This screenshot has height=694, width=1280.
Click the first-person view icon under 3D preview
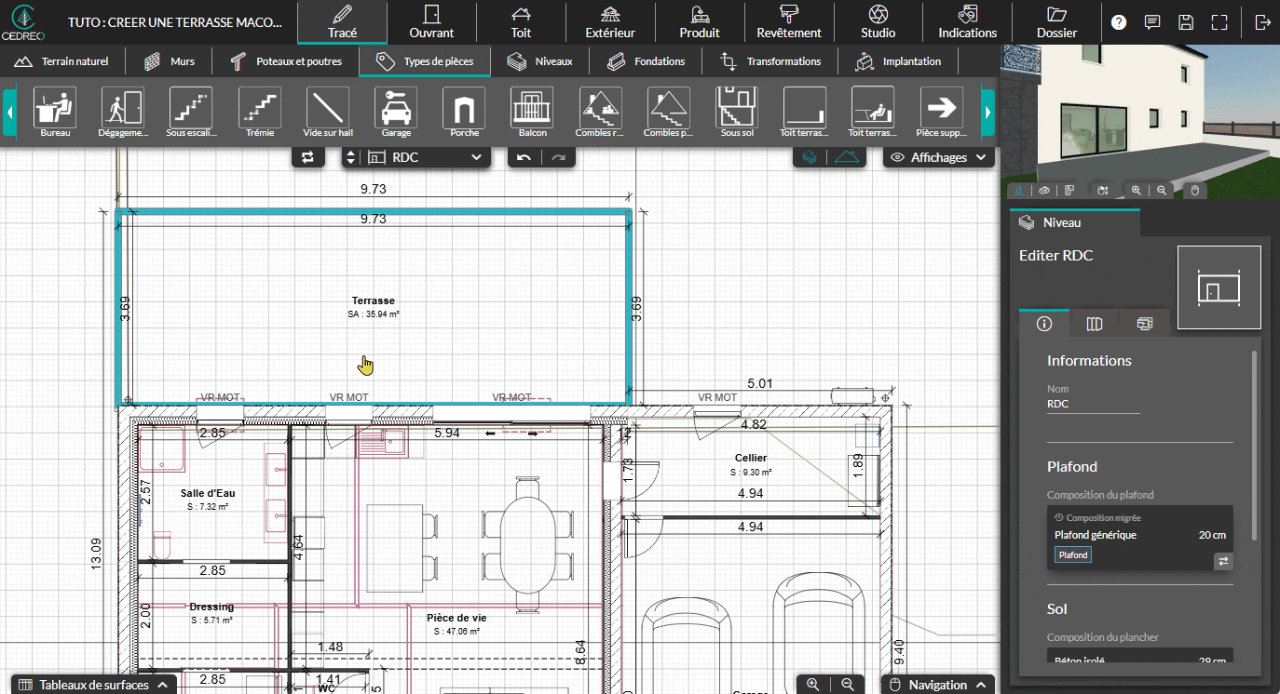[1019, 190]
